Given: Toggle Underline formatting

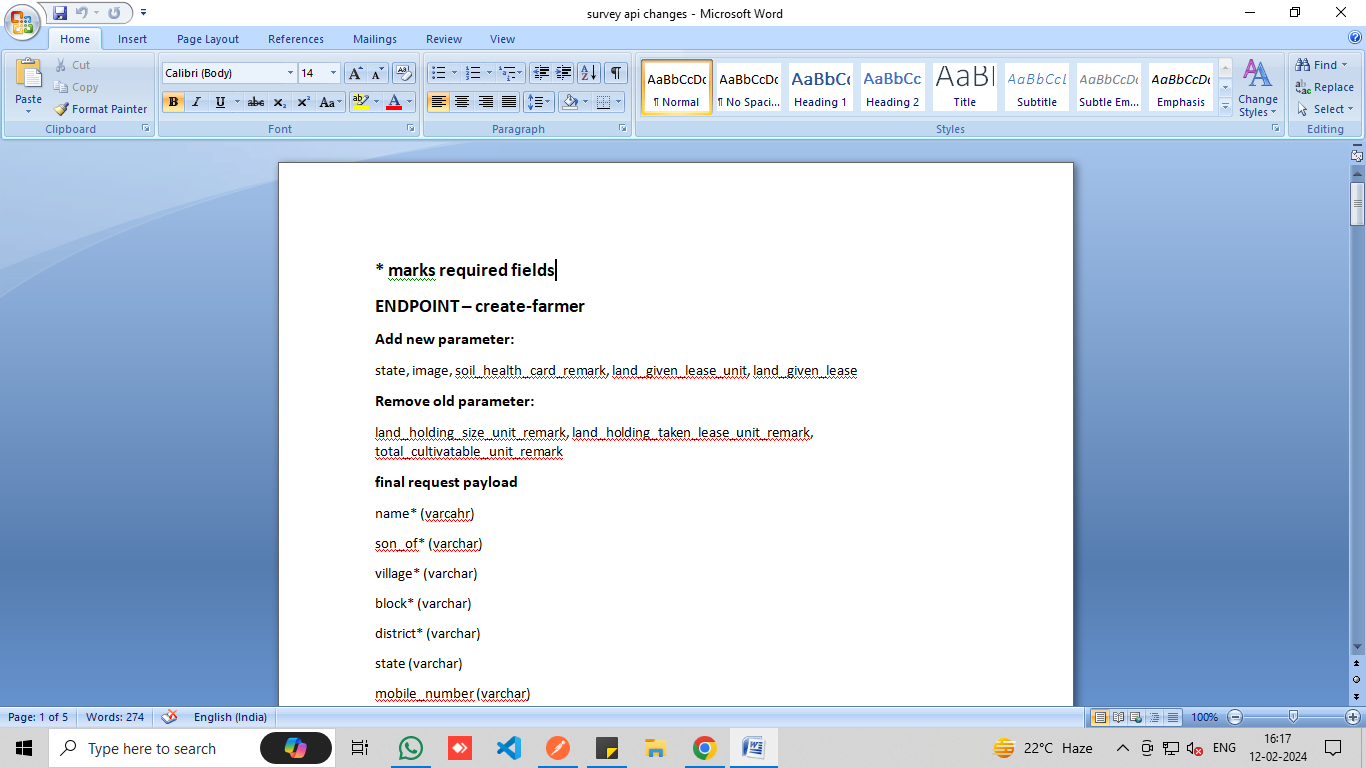Looking at the screenshot, I should 220,102.
